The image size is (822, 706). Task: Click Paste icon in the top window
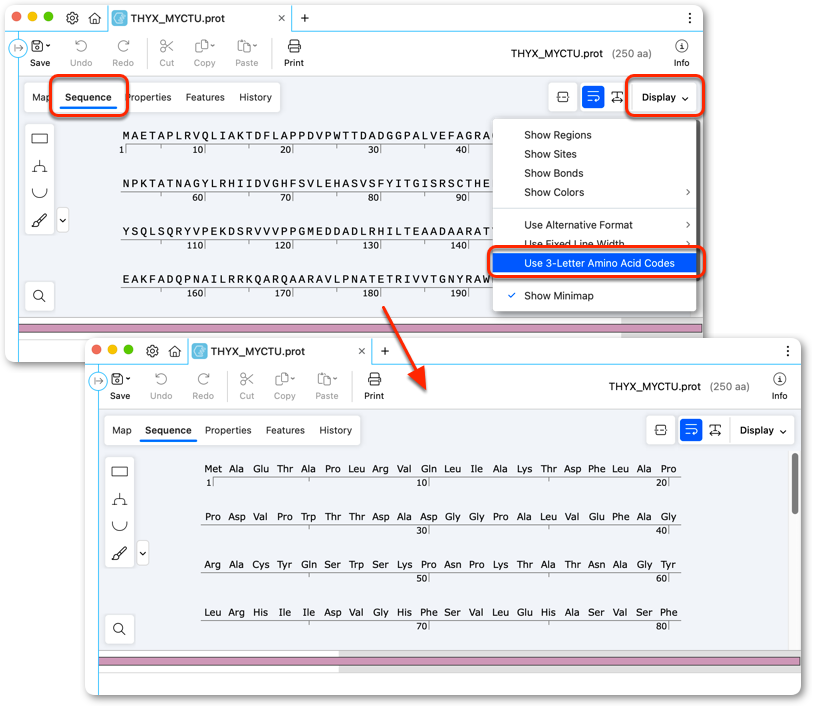[243, 47]
